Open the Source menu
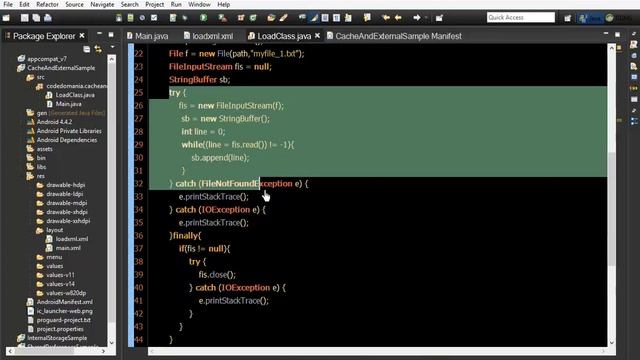Image resolution: width=640 pixels, height=360 pixels. click(x=74, y=4)
